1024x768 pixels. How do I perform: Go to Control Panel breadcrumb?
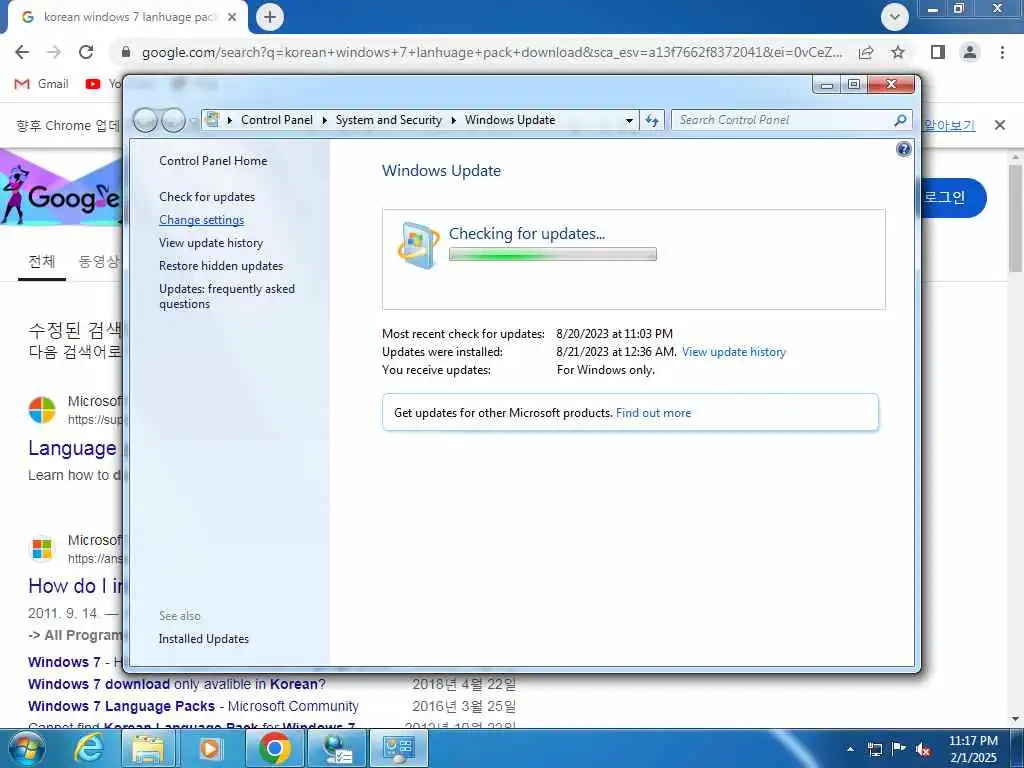[277, 120]
